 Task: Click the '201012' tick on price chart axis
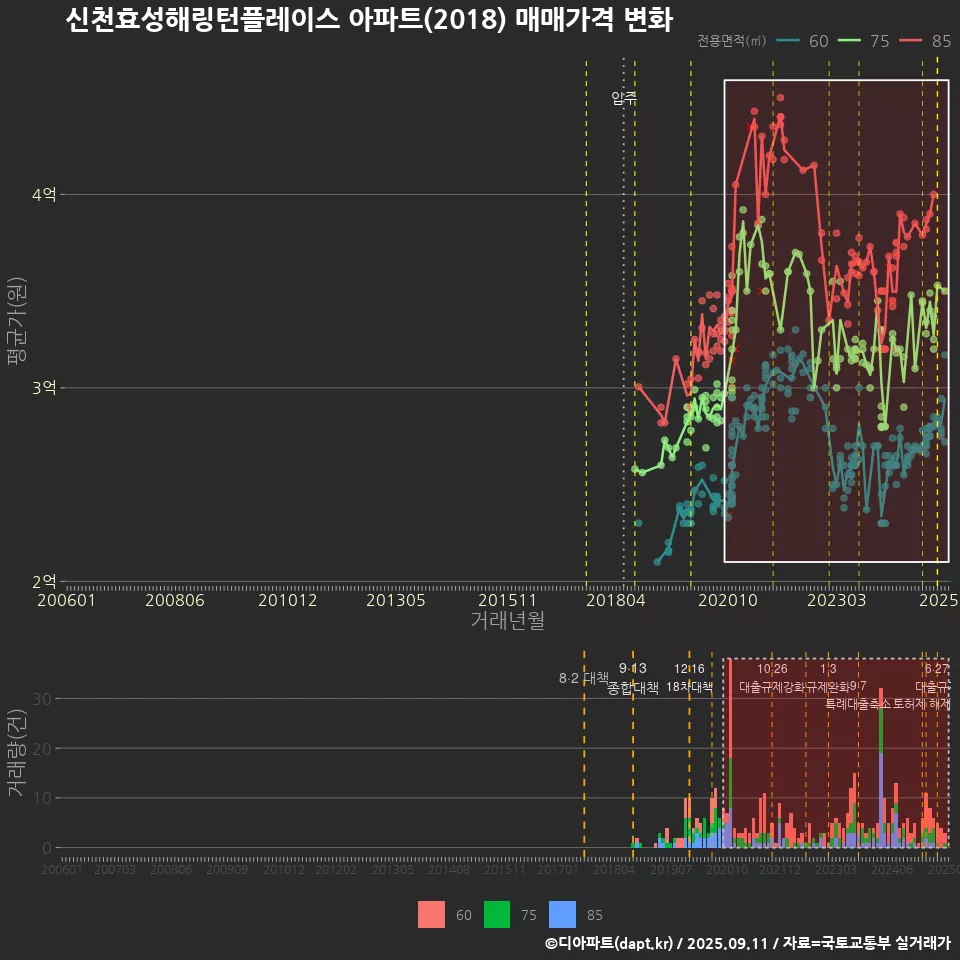287,600
